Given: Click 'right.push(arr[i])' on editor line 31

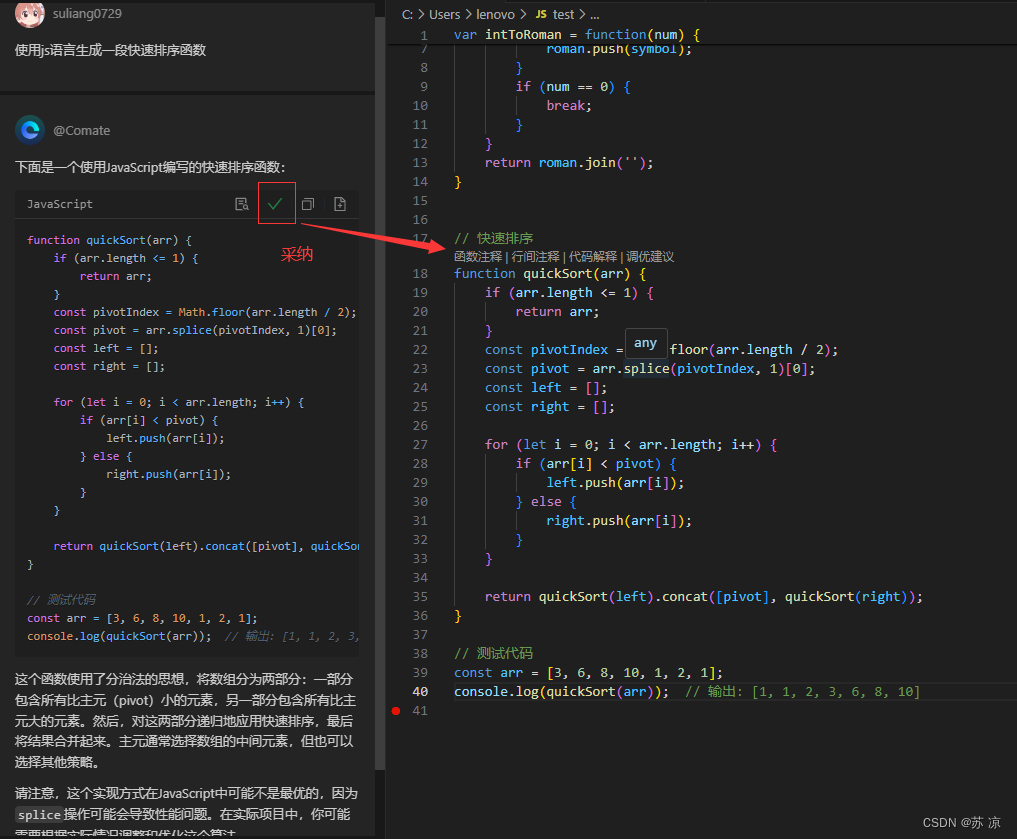Looking at the screenshot, I should 619,521.
